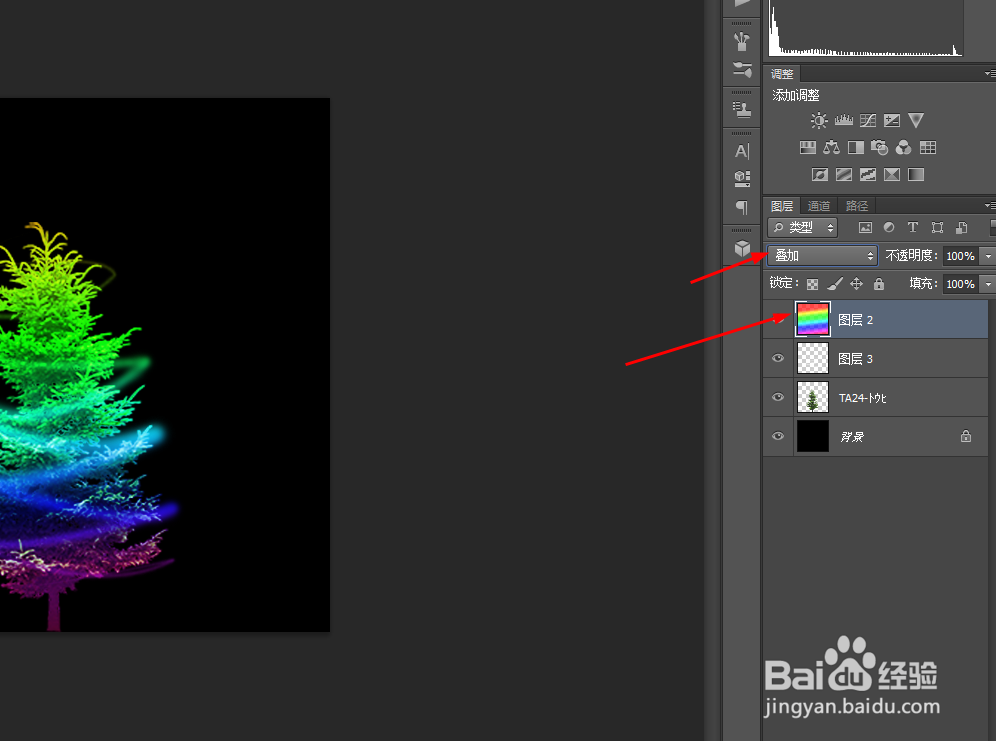Viewport: 996px width, 741px height.
Task: Add a Hue/Saturation adjustment
Action: 807,148
